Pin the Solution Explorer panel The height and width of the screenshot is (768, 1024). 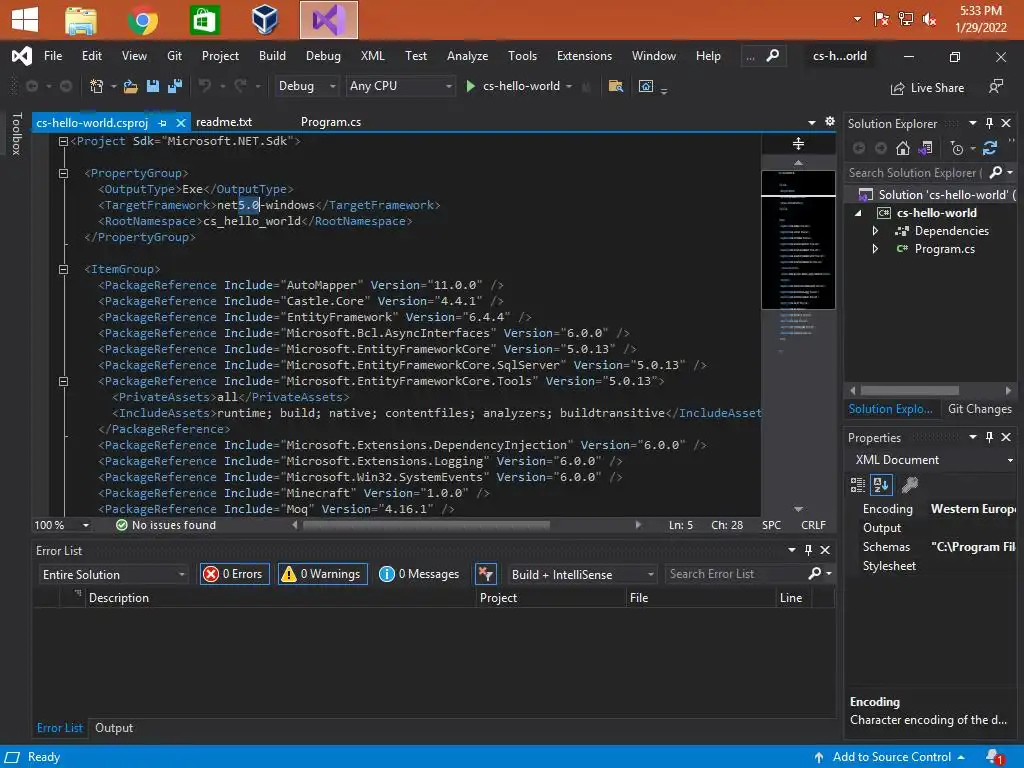click(x=989, y=123)
